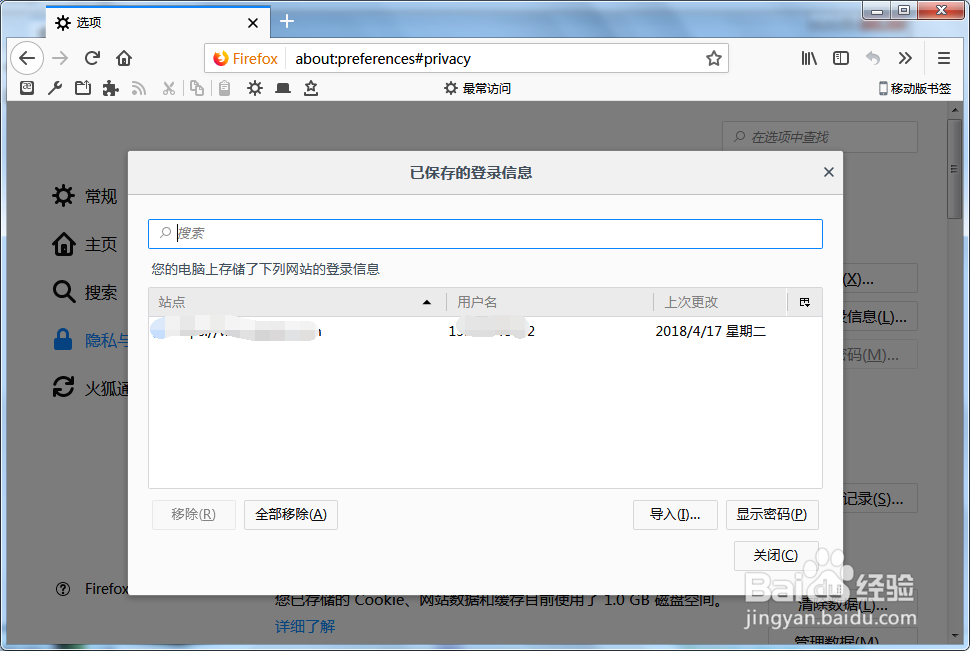Reload the current page

click(x=92, y=58)
